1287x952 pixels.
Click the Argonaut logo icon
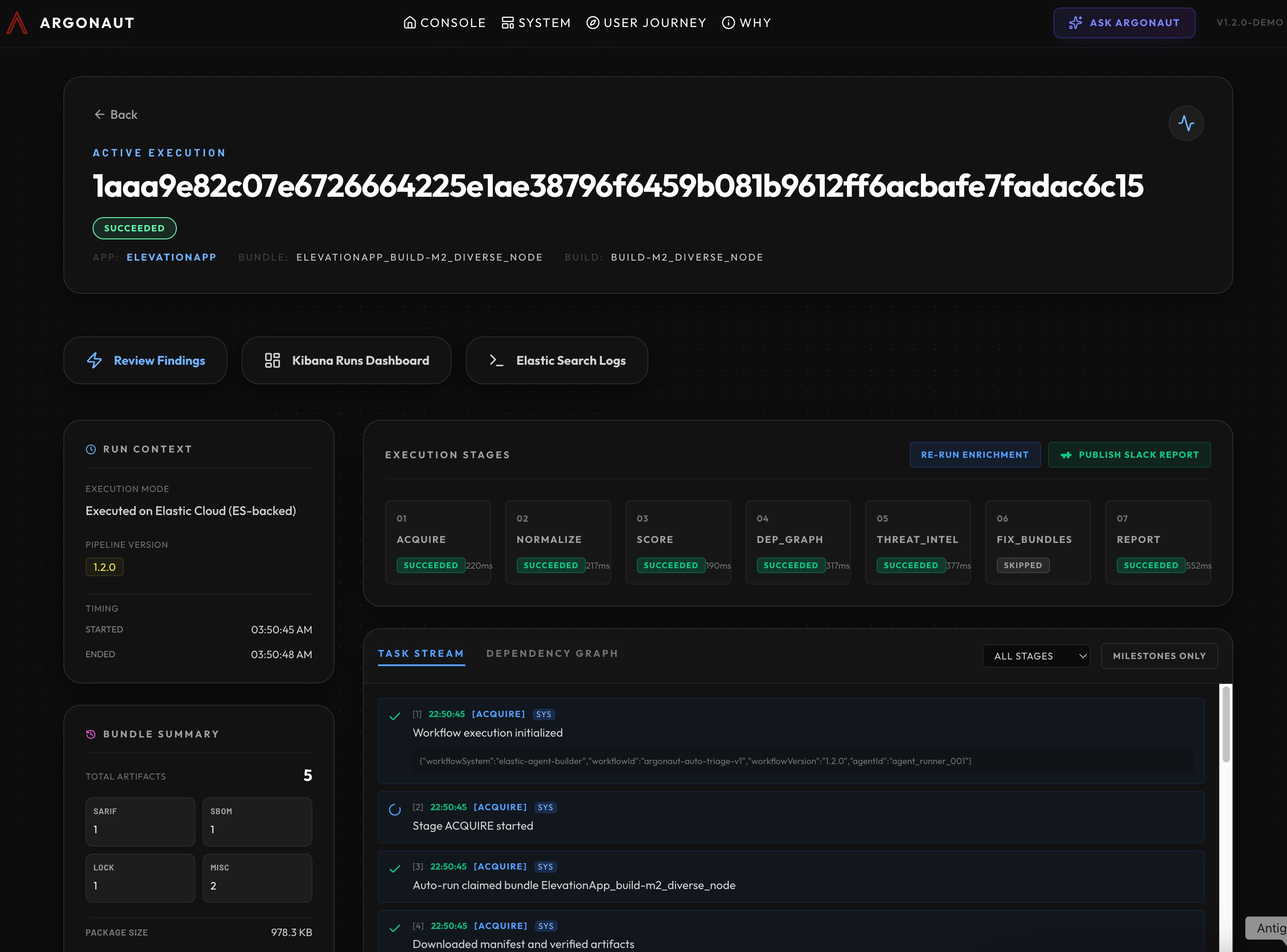[17, 23]
